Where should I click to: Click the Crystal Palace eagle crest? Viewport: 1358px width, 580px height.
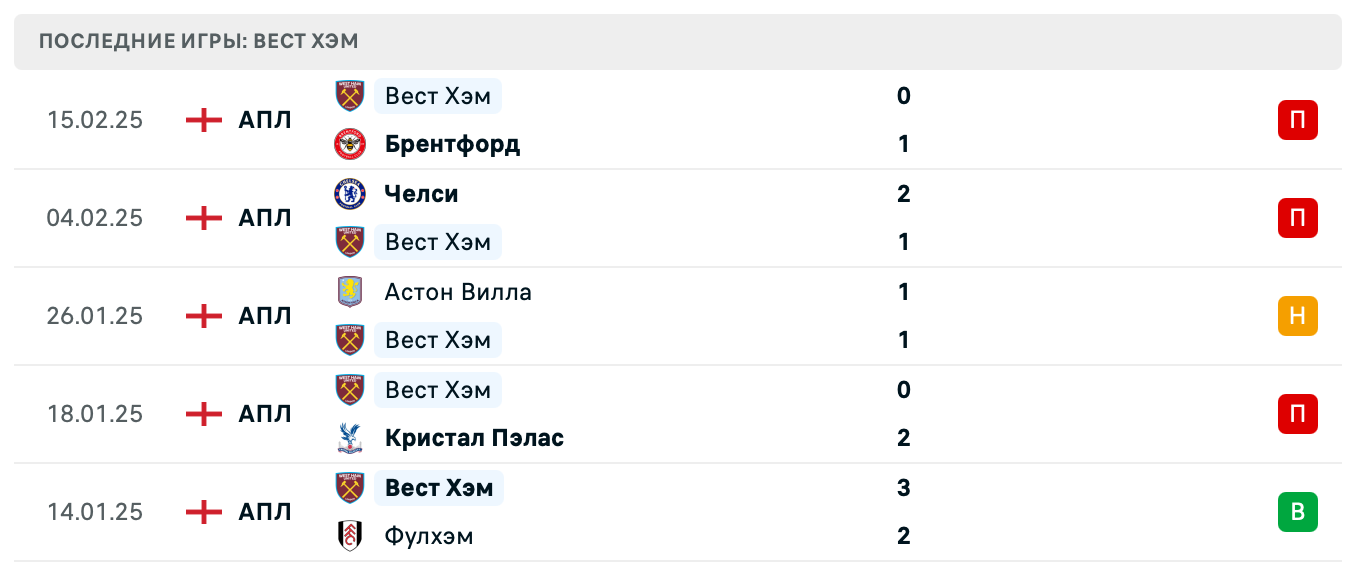[349, 438]
